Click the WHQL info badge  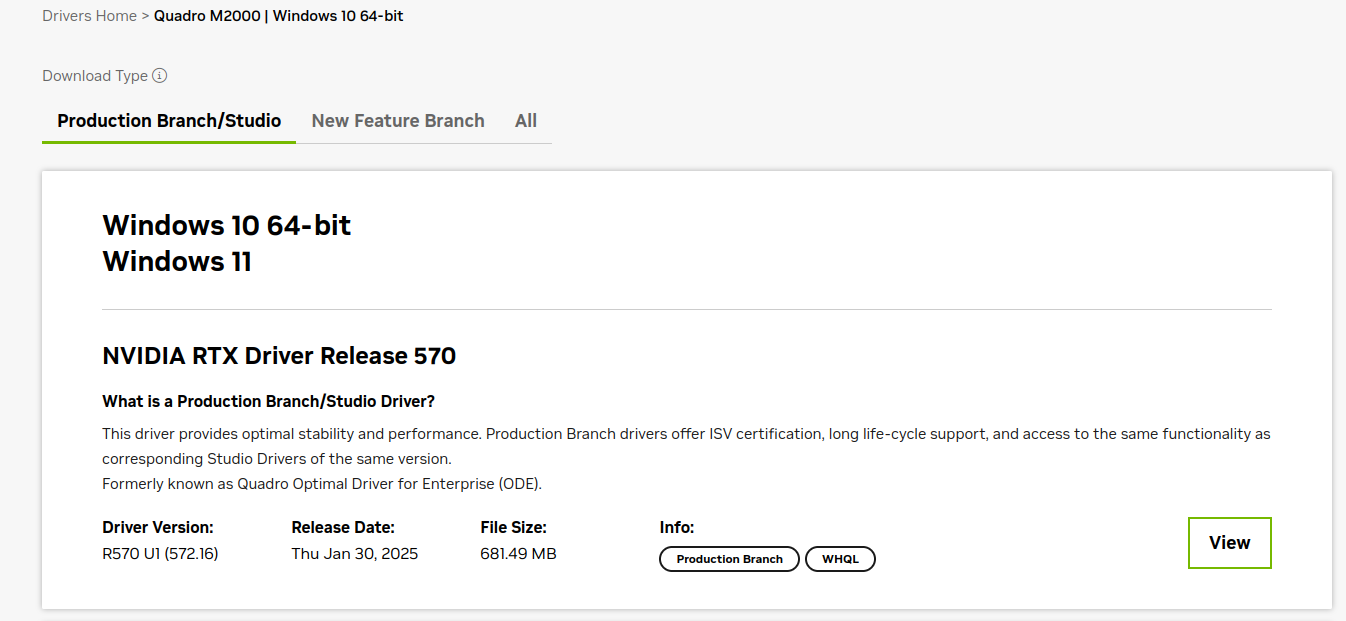click(840, 559)
